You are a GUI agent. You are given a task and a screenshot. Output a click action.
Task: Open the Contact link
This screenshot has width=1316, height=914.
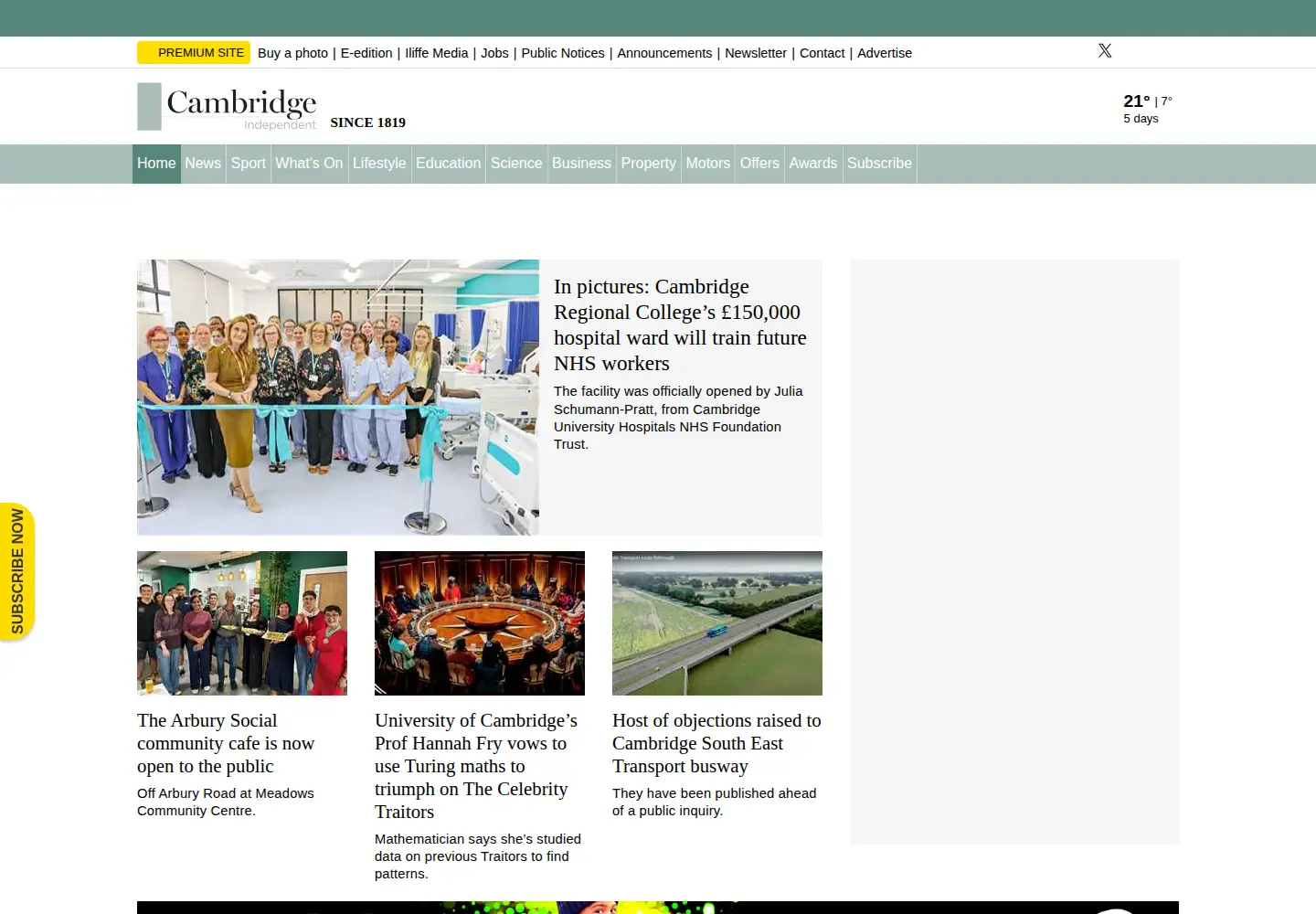[x=822, y=53]
